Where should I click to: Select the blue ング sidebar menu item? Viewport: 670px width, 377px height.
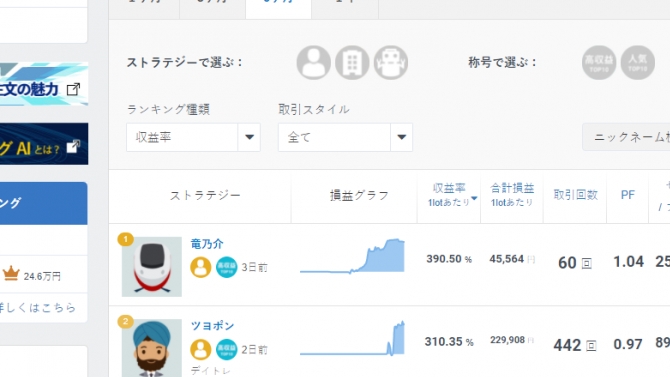pos(44,203)
